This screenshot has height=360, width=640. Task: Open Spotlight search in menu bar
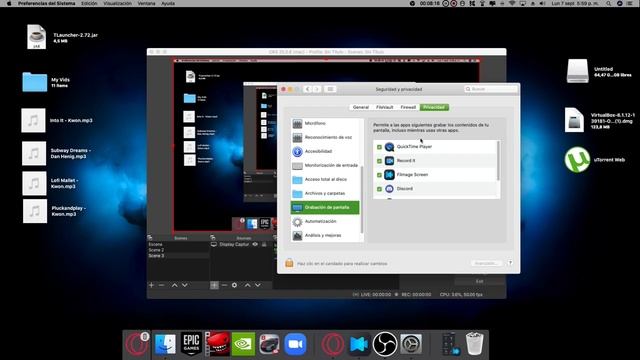(x=609, y=3)
